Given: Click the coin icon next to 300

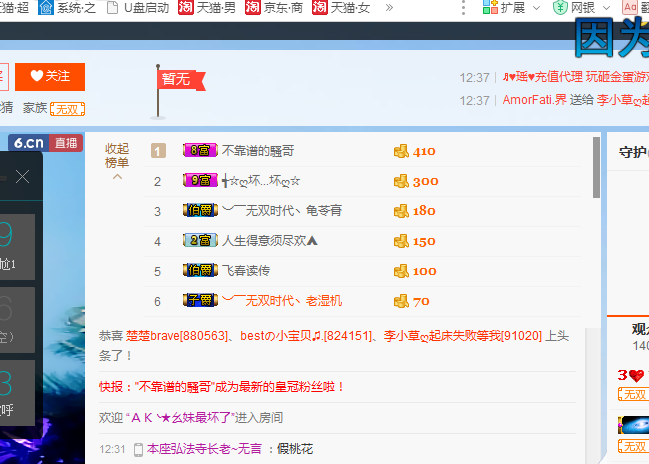Looking at the screenshot, I should [x=401, y=181].
